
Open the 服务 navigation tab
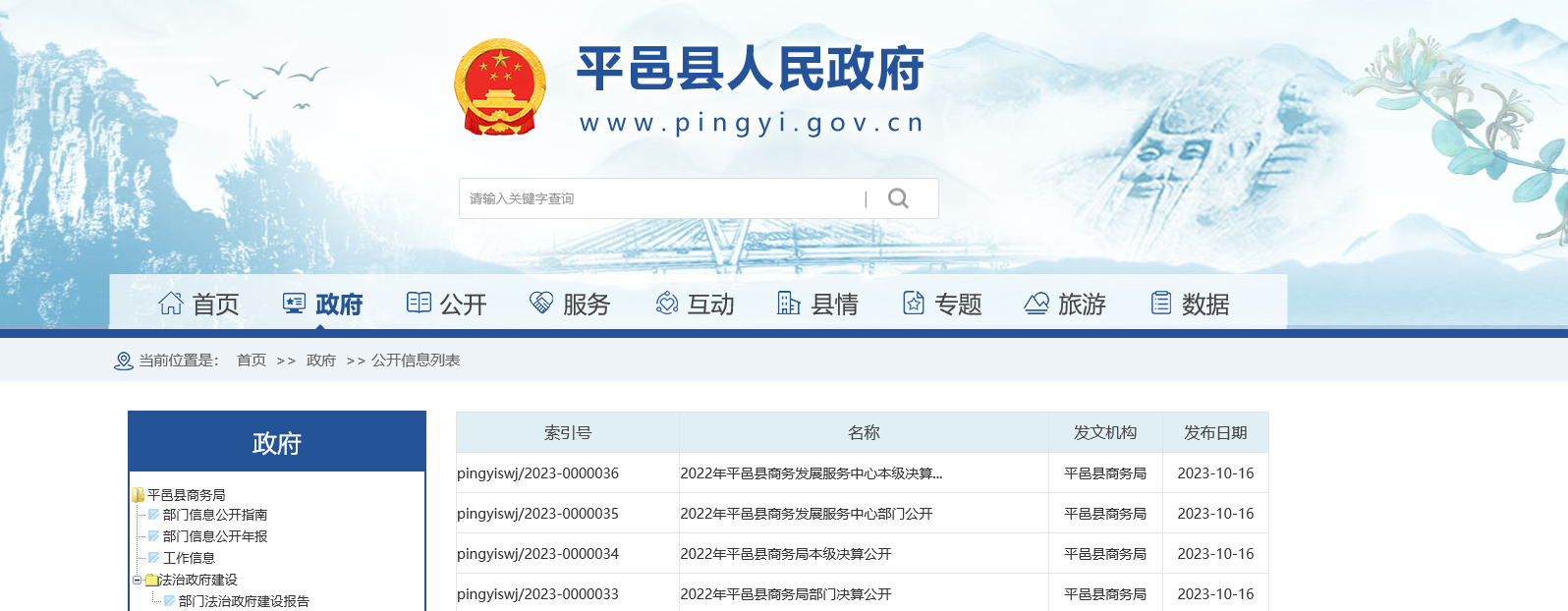587,305
